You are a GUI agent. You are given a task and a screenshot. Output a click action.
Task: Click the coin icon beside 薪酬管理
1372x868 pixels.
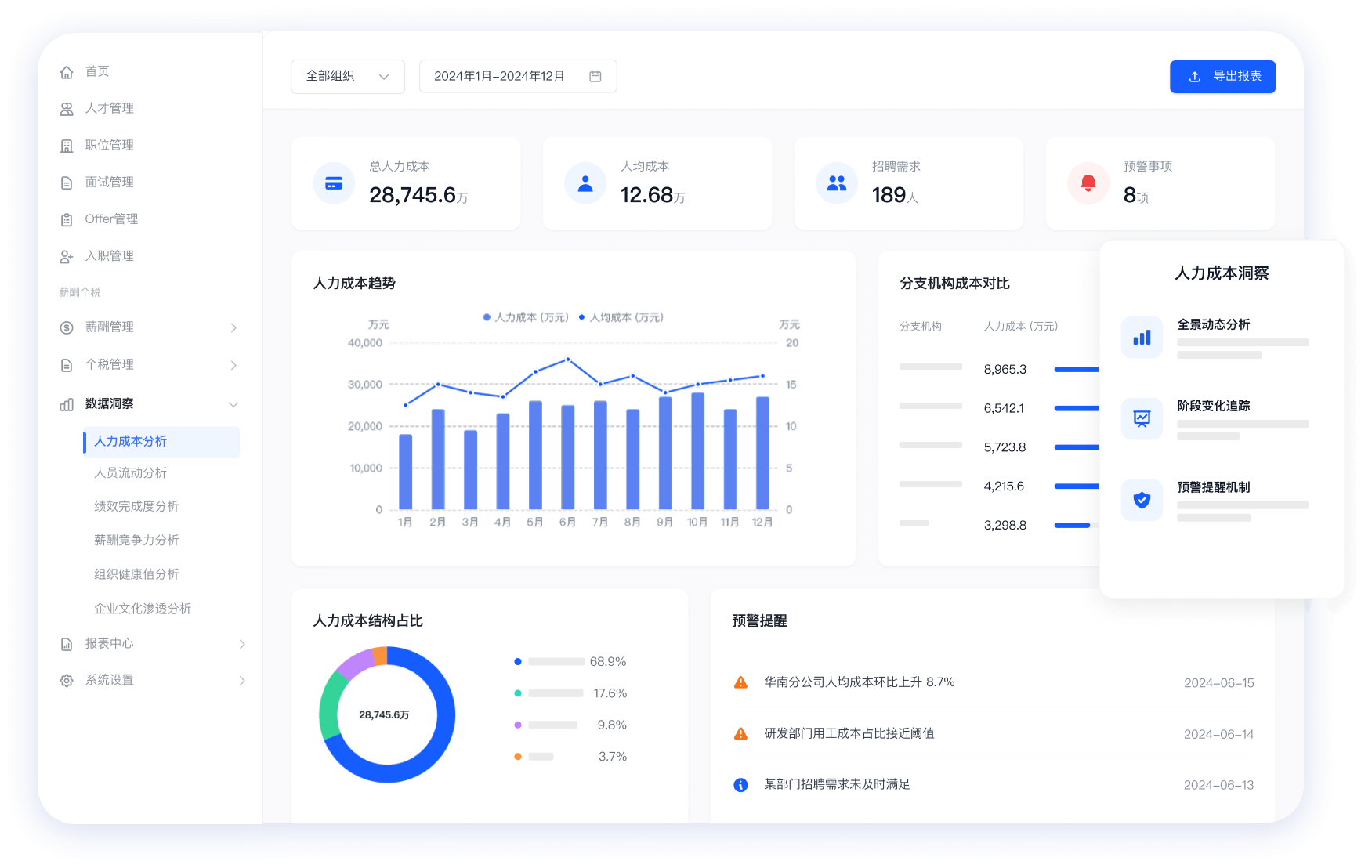(x=67, y=327)
